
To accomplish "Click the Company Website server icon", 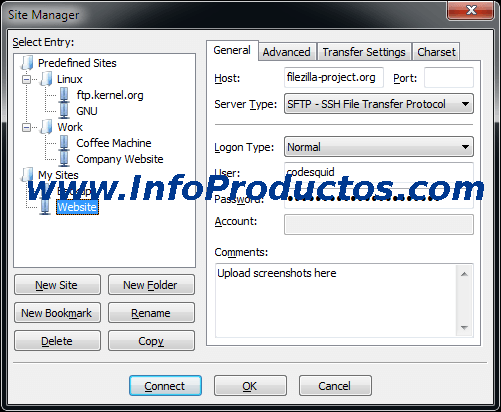I will 64,159.
